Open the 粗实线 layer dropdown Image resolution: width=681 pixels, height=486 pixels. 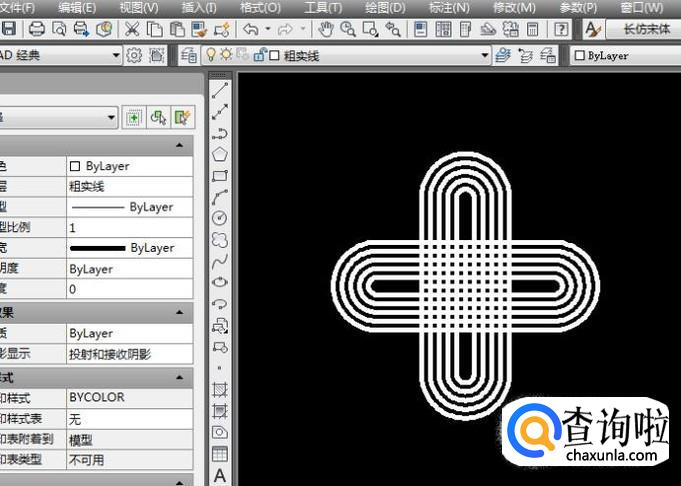pyautogui.click(x=486, y=56)
